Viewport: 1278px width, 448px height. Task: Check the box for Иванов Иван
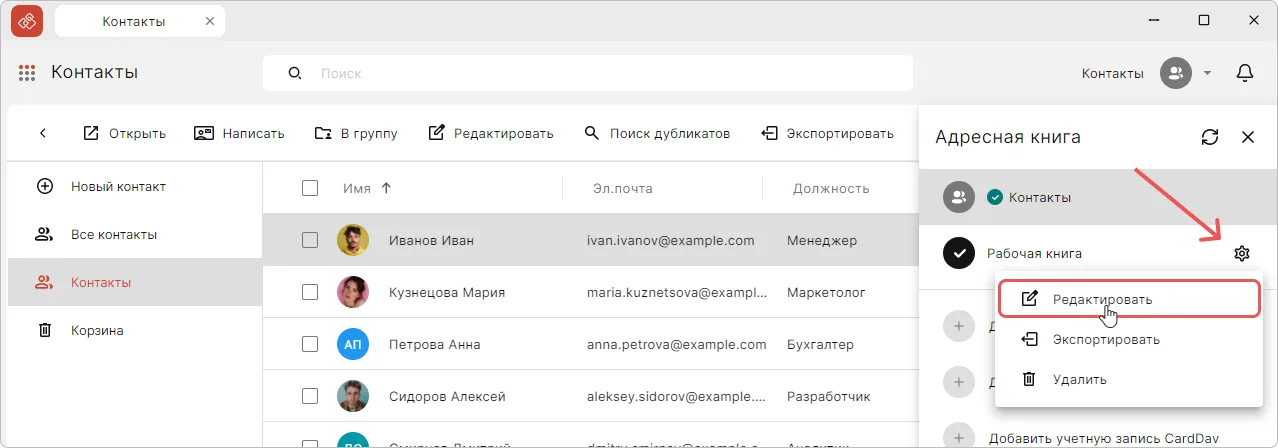click(310, 240)
